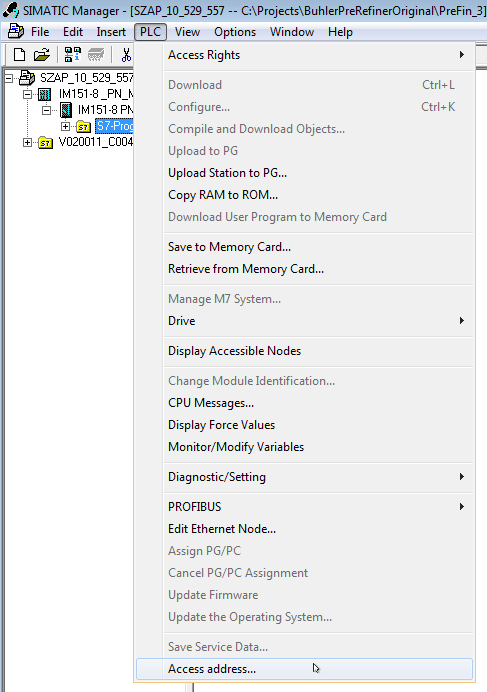Viewport: 487px width, 692px height.
Task: Click the New Project toolbar icon
Action: [19, 55]
